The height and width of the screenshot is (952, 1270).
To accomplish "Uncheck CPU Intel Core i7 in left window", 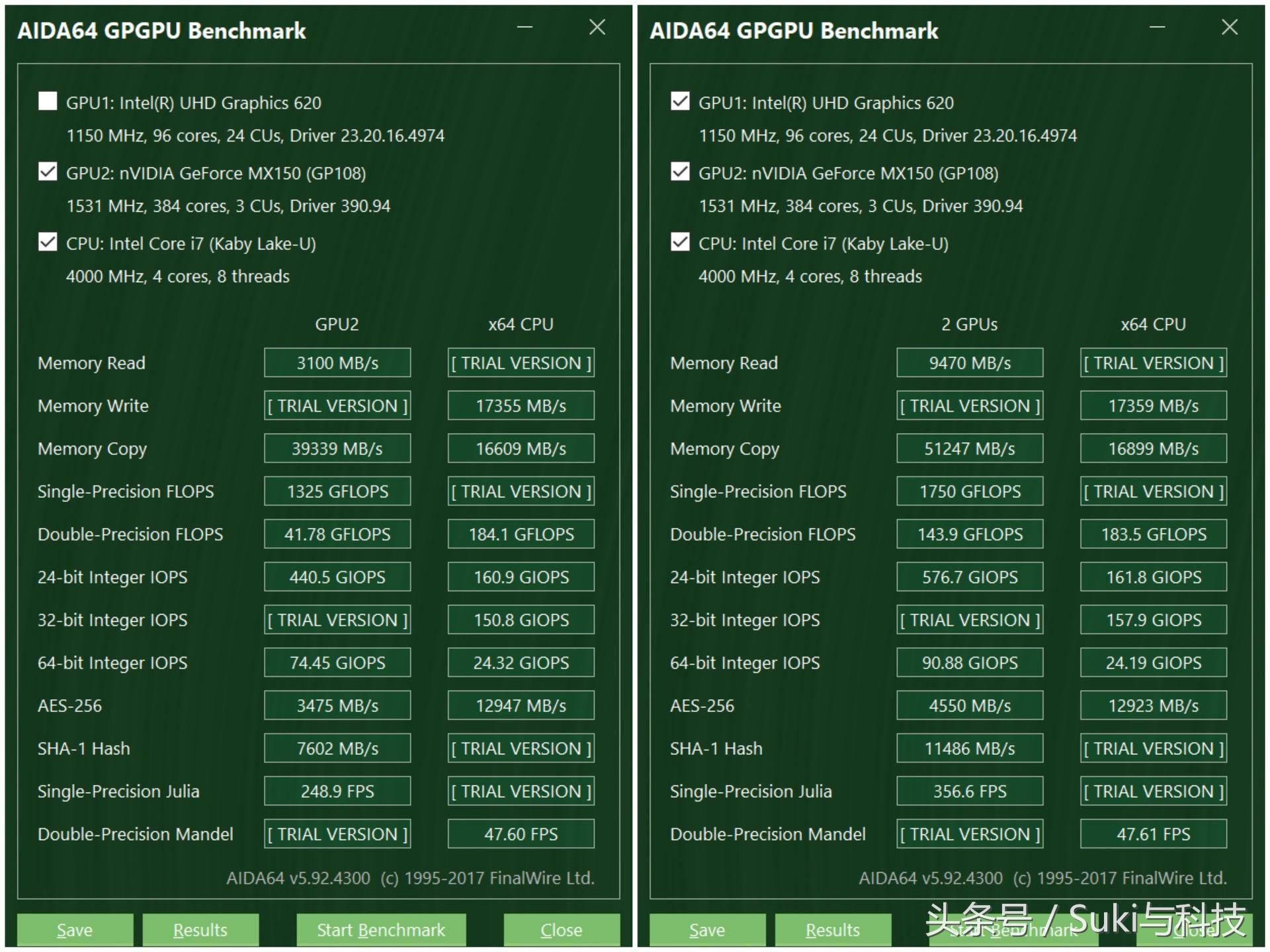I will point(48,242).
